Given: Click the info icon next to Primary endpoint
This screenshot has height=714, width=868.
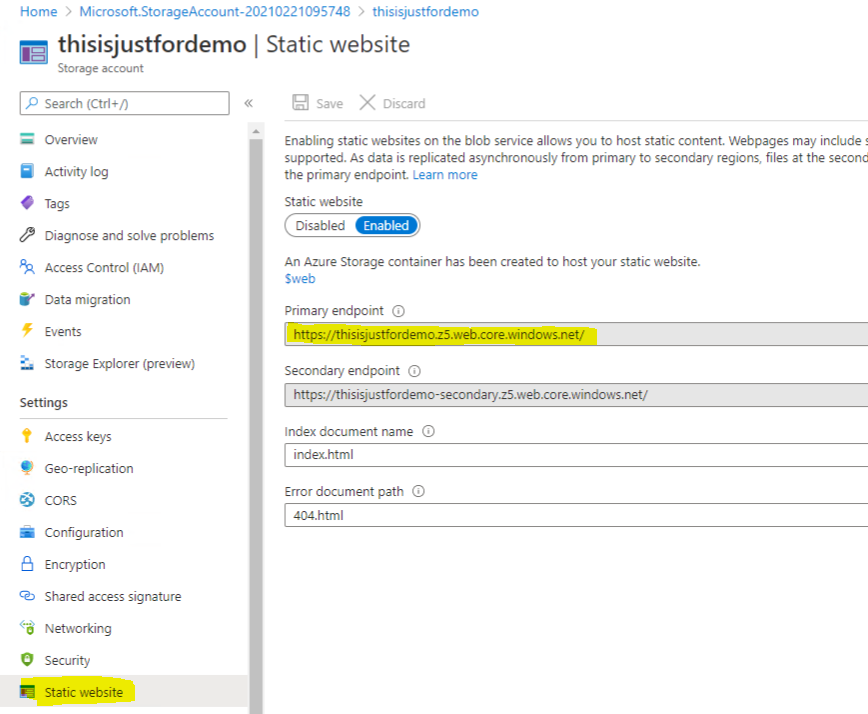Looking at the screenshot, I should coord(398,311).
